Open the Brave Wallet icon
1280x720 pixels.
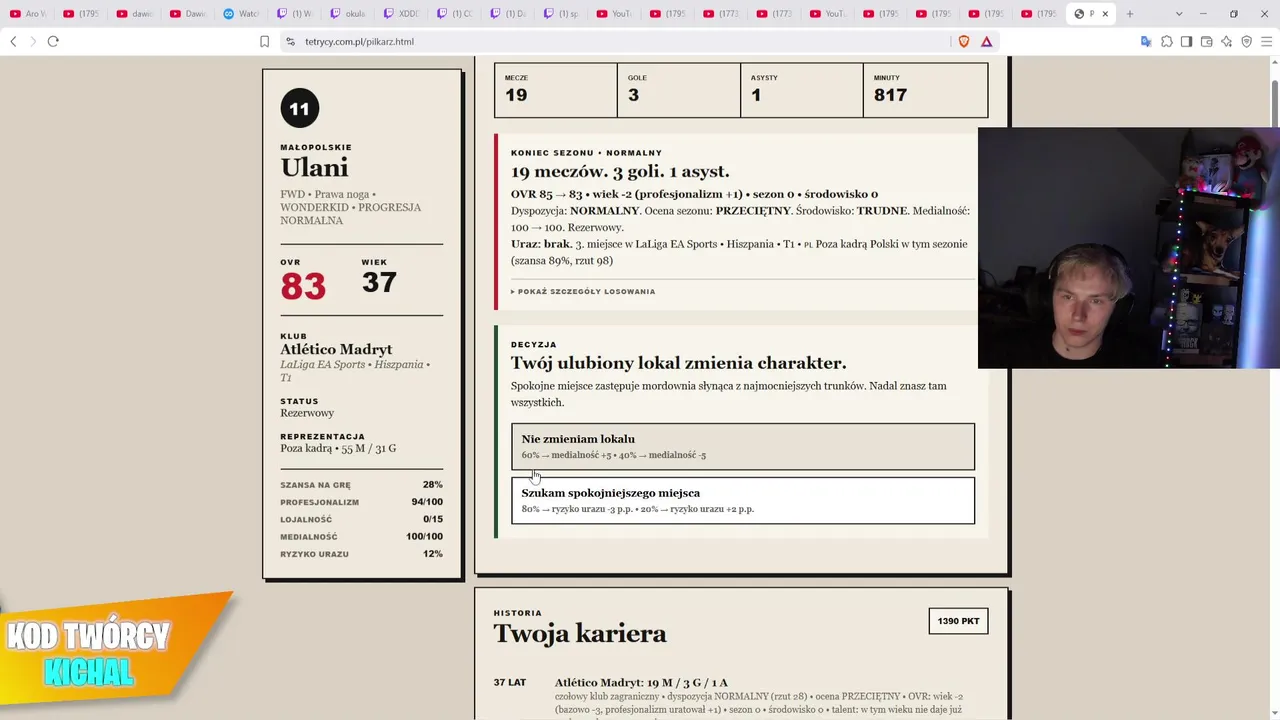(x=1206, y=41)
